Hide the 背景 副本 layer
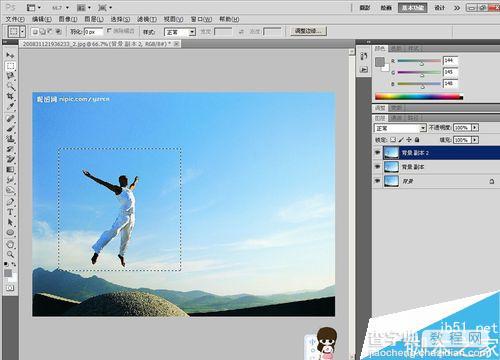Screen dimensions: 500x360 click(x=377, y=167)
